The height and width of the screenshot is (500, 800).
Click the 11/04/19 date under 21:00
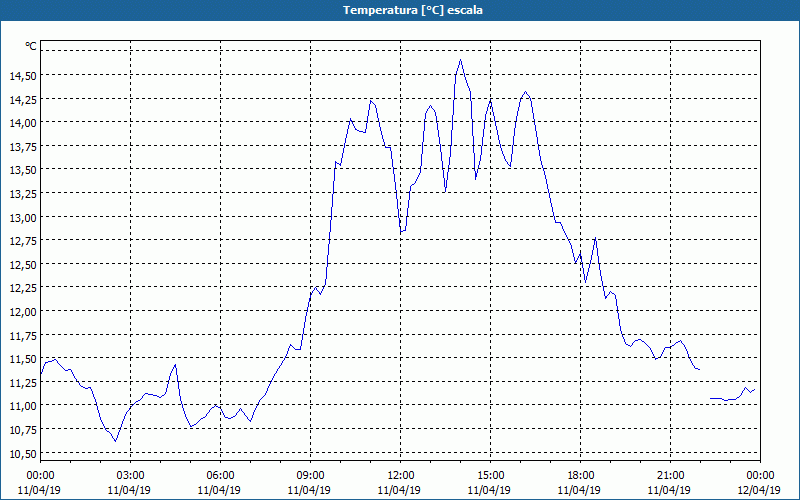point(669,490)
